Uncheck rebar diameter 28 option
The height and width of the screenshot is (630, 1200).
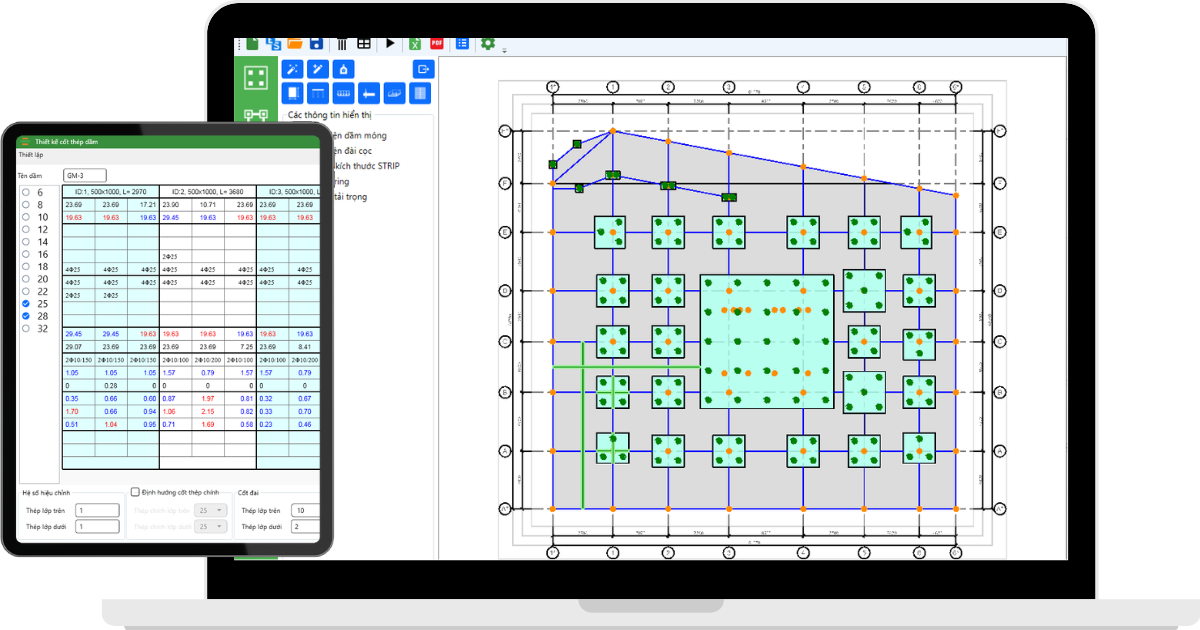click(26, 316)
